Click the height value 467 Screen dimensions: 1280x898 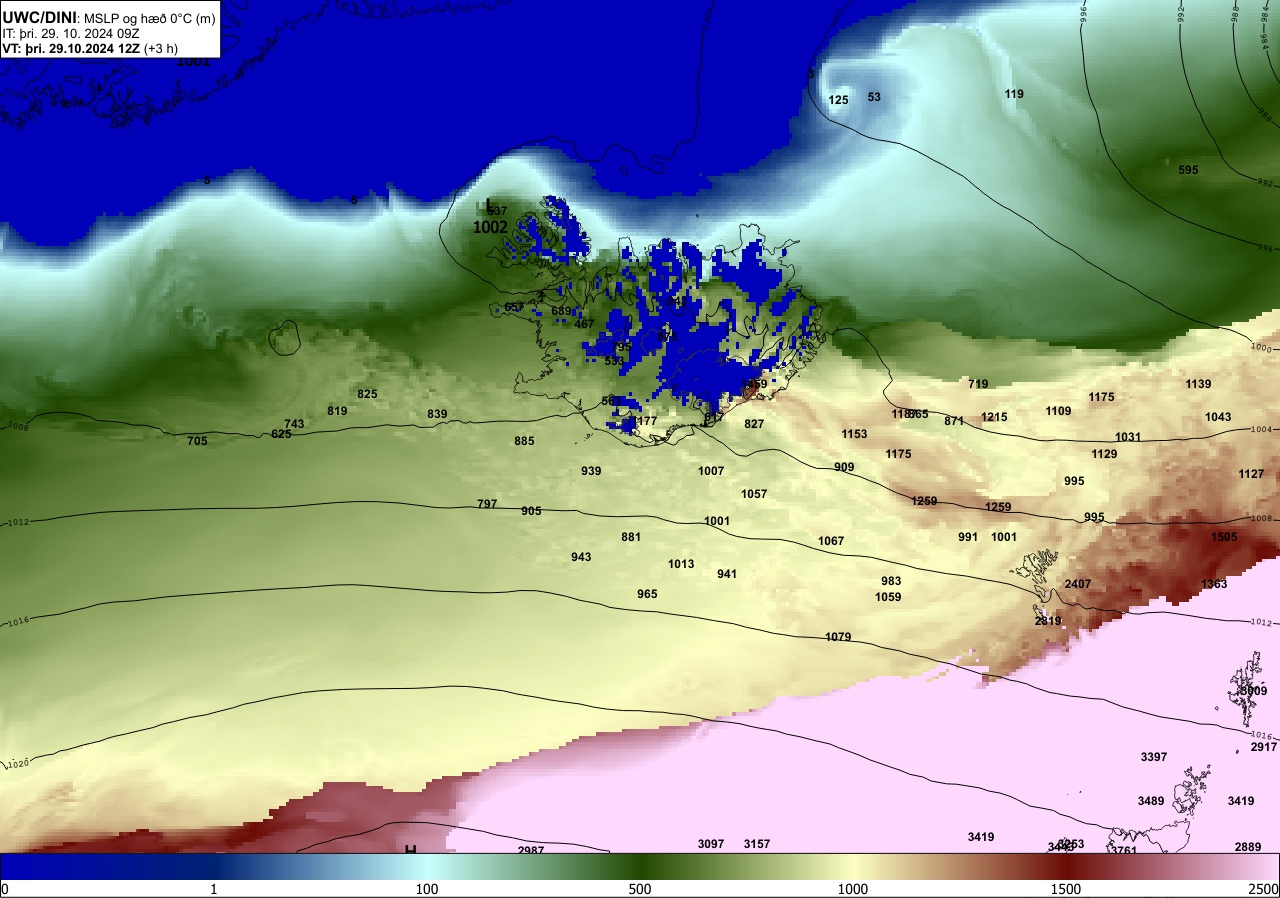[584, 324]
